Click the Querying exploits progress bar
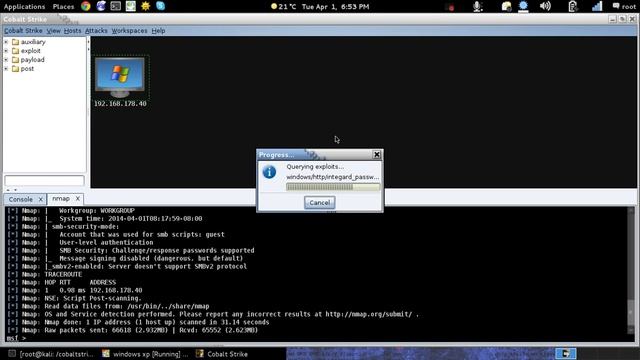640x360 pixels. [x=333, y=187]
